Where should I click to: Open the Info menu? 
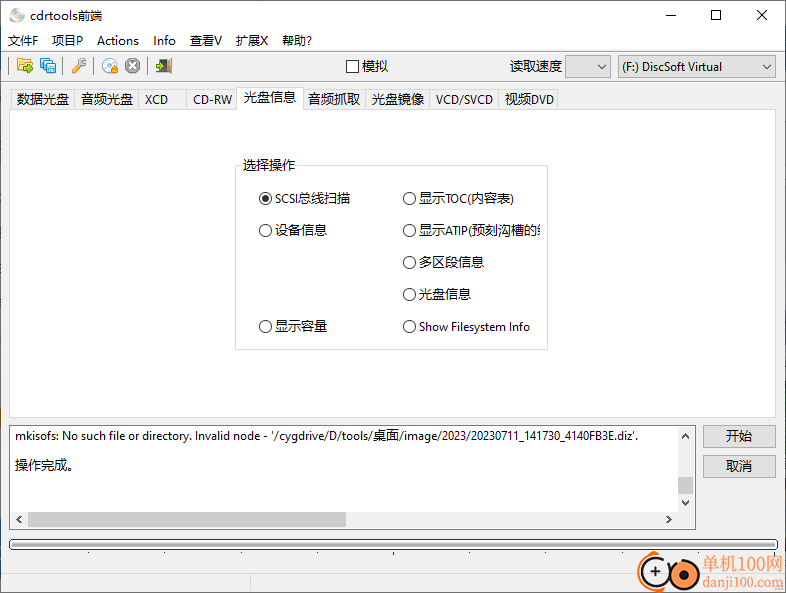164,41
